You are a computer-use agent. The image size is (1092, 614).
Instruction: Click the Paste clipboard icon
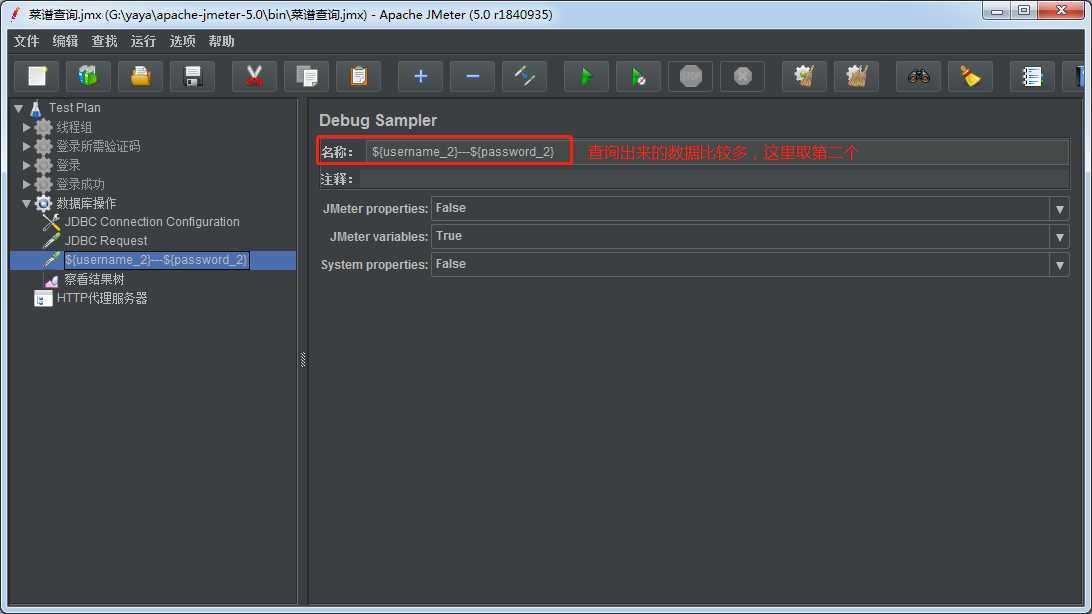click(359, 76)
